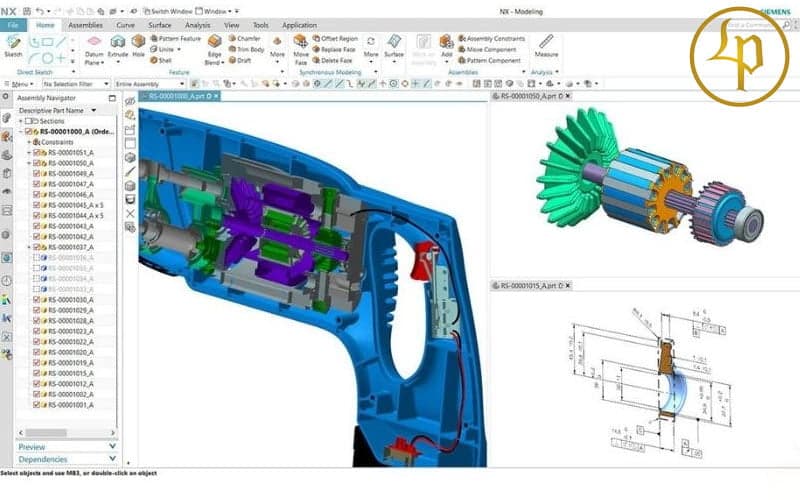Screen dimensions: 800x500
Task: Open the Surface tool
Action: tap(394, 46)
